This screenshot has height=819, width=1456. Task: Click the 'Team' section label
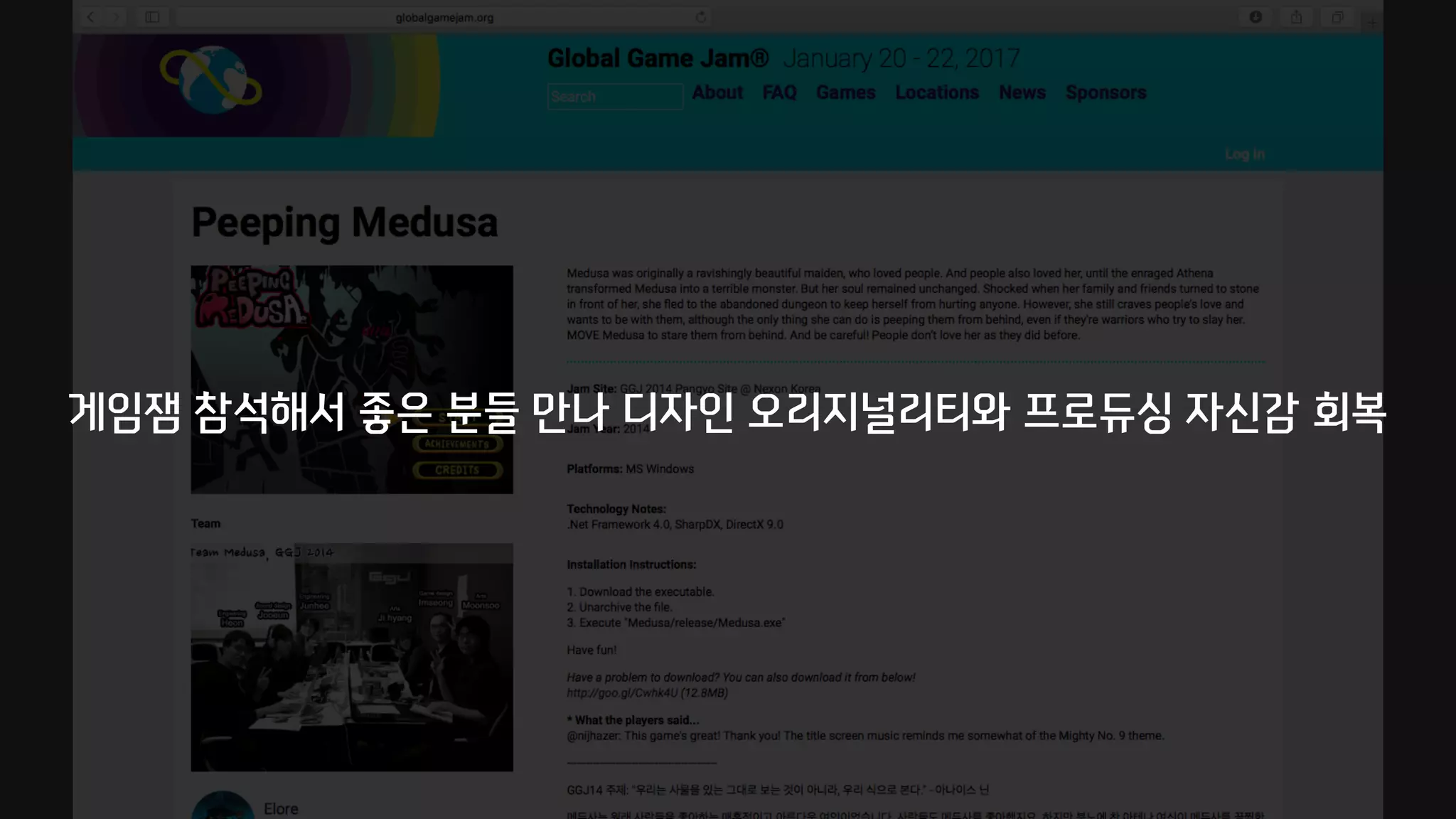click(x=205, y=523)
